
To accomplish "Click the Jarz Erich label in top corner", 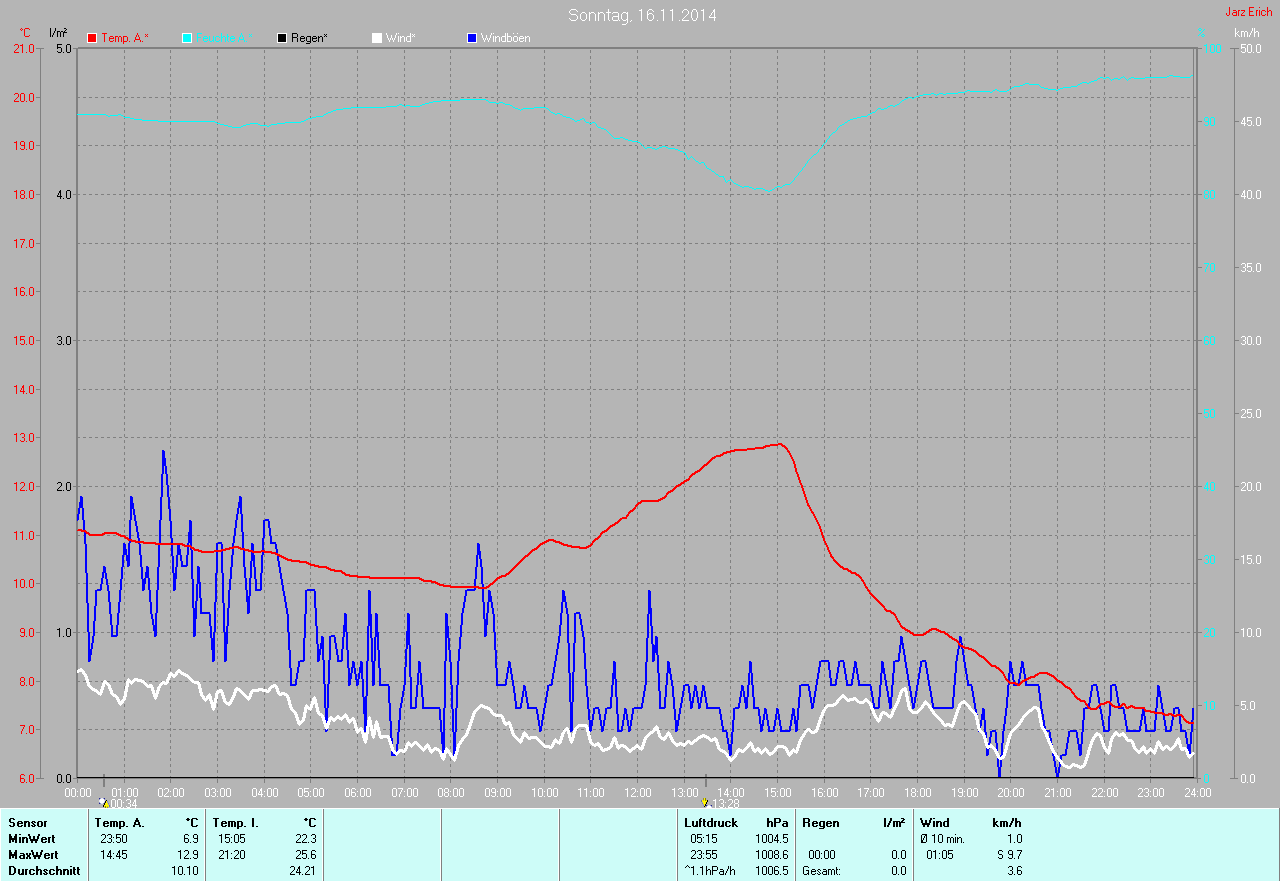I will pyautogui.click(x=1249, y=12).
